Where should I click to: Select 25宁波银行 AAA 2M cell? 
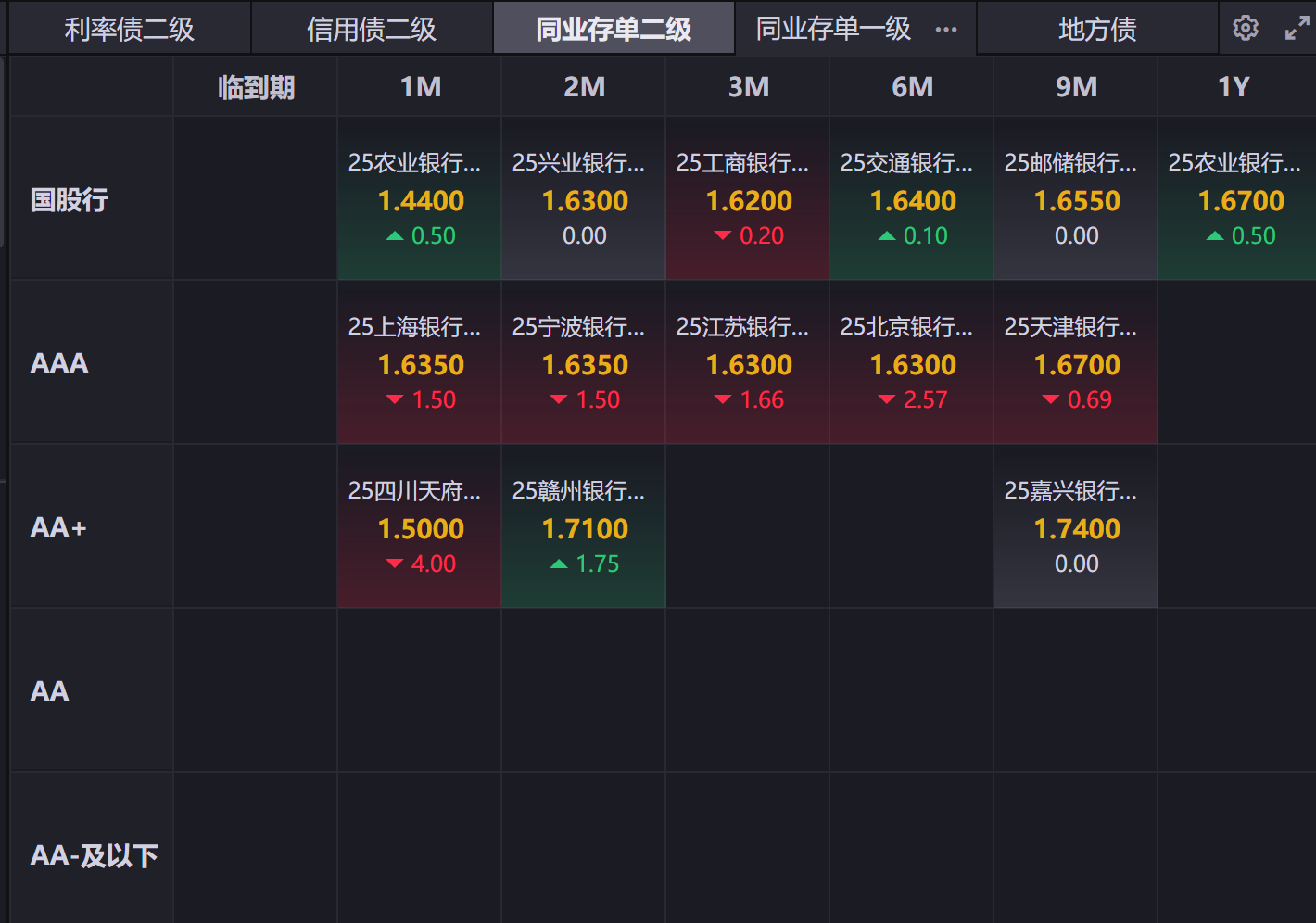point(584,363)
